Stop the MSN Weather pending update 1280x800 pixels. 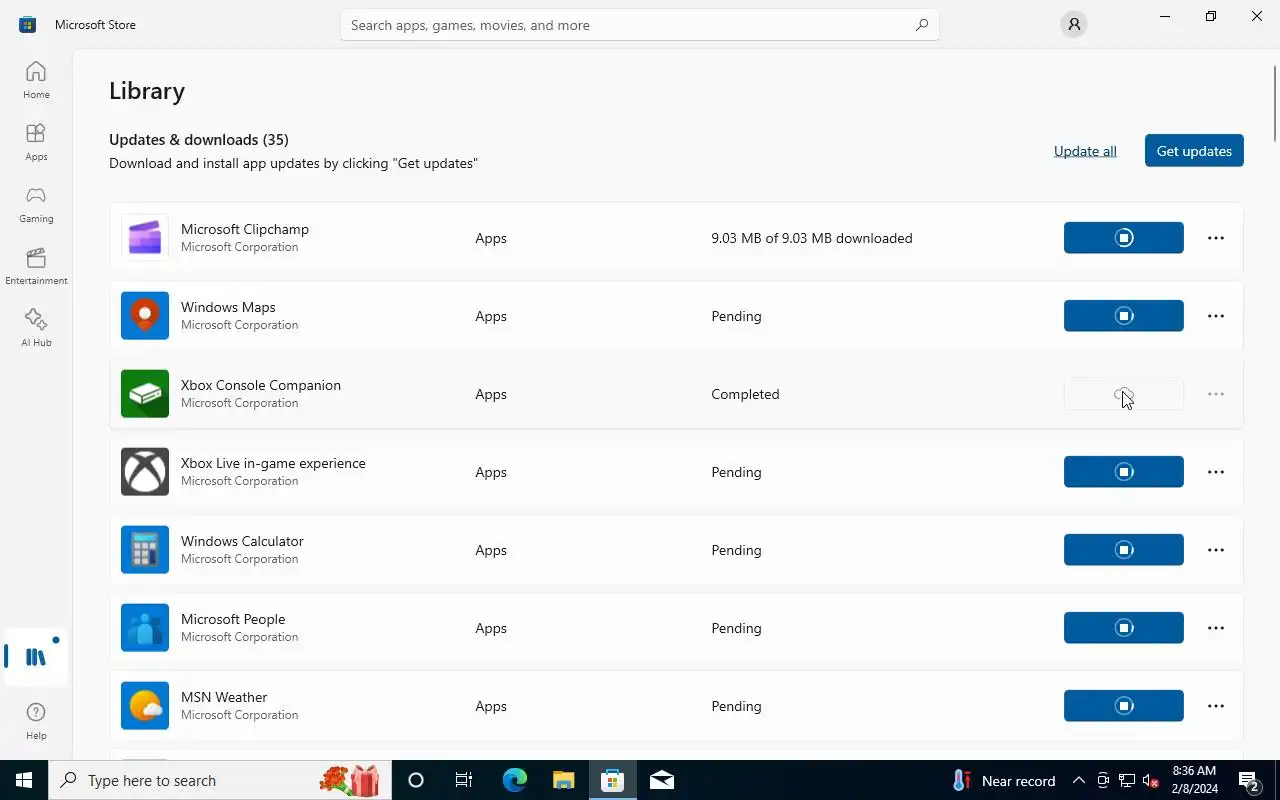[x=1124, y=706]
